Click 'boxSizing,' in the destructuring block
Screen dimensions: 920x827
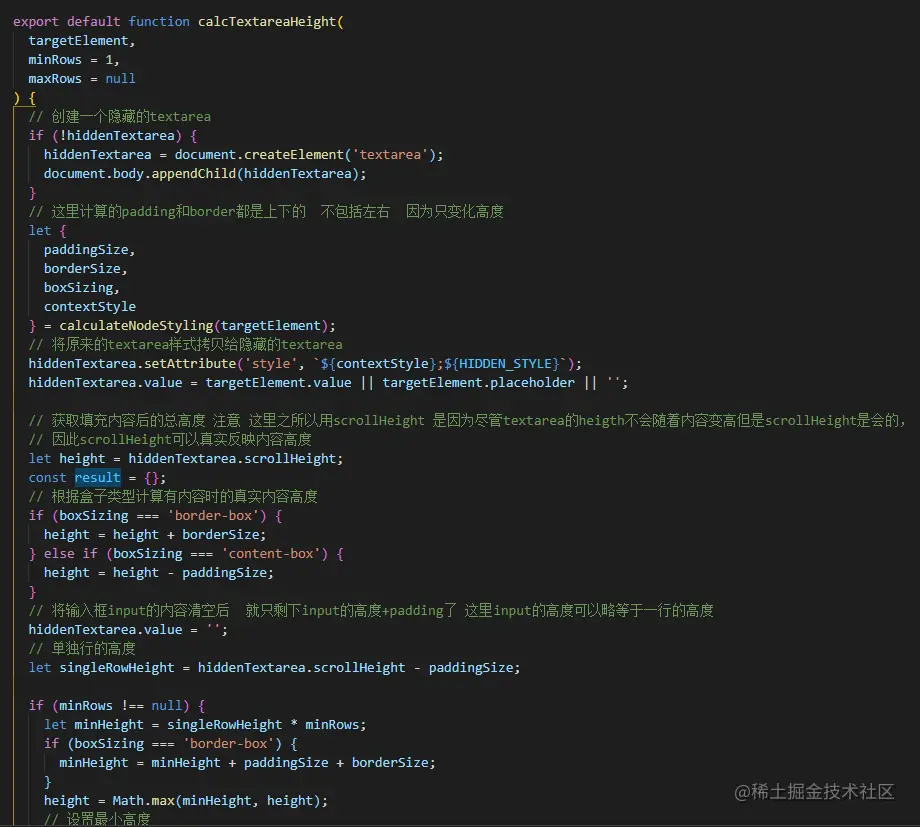click(82, 288)
